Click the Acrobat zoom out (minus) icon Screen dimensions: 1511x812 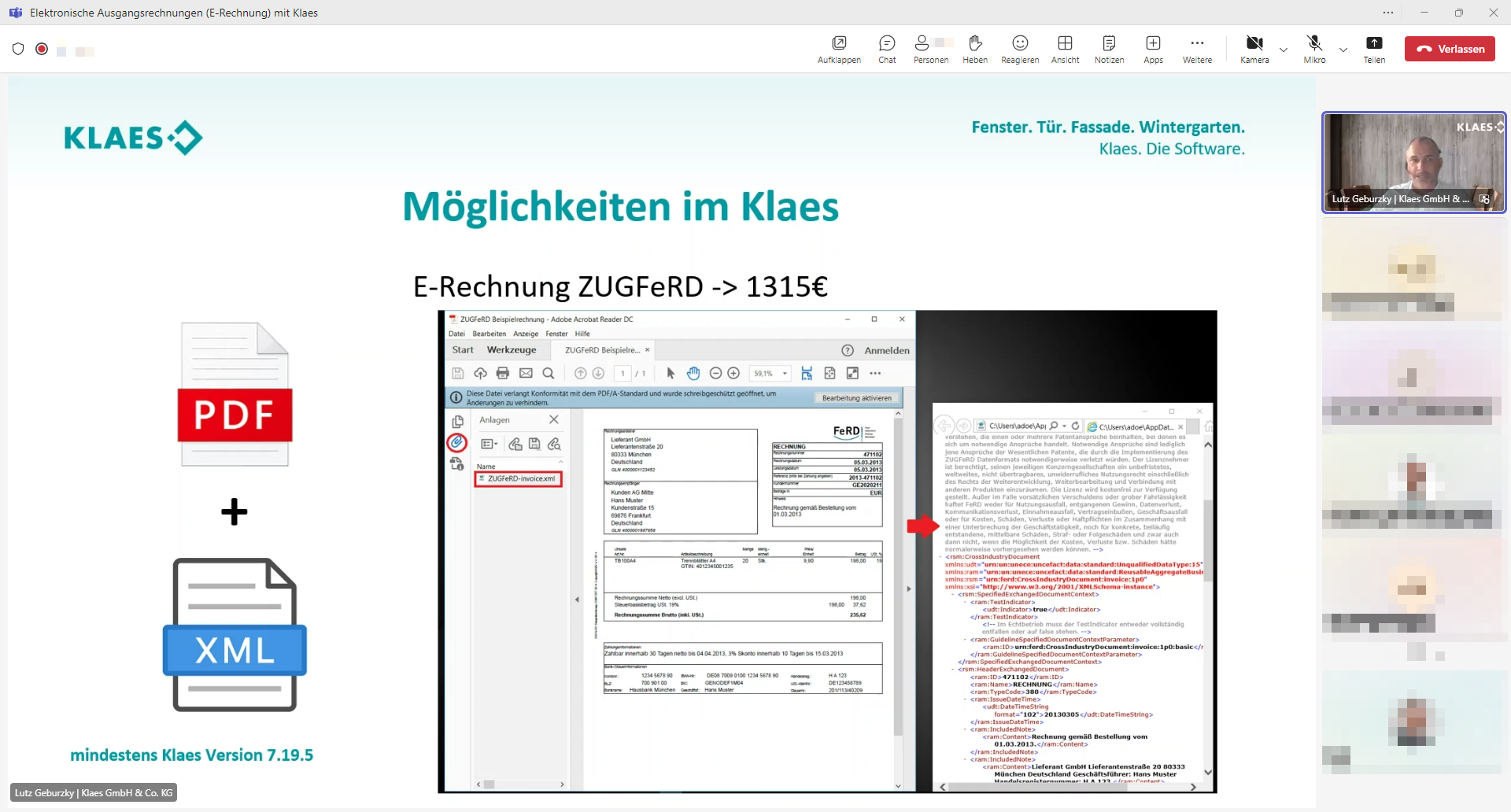click(715, 373)
